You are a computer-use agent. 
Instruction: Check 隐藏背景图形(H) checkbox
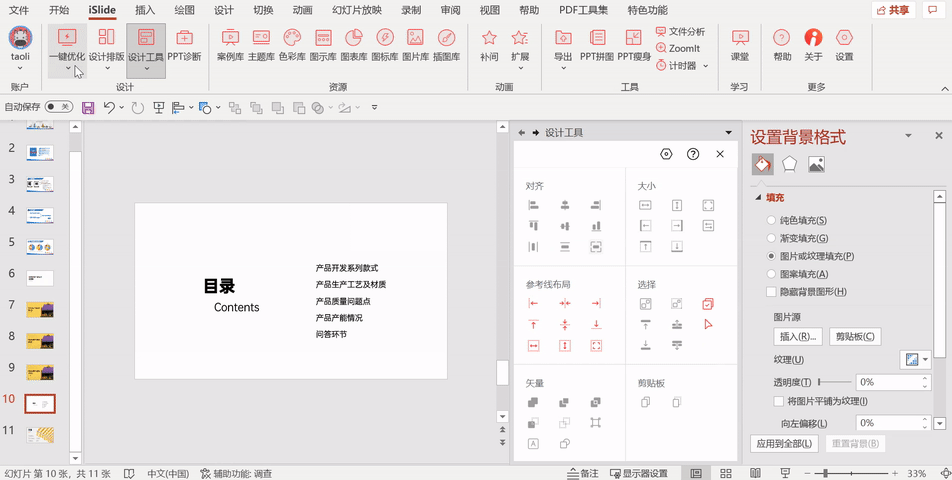coord(772,292)
